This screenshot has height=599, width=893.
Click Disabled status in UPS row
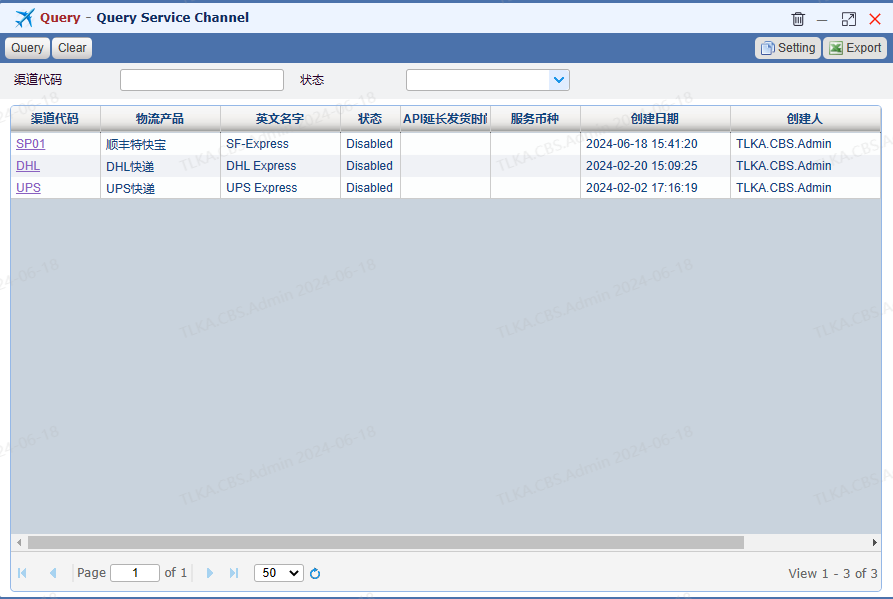tap(370, 188)
